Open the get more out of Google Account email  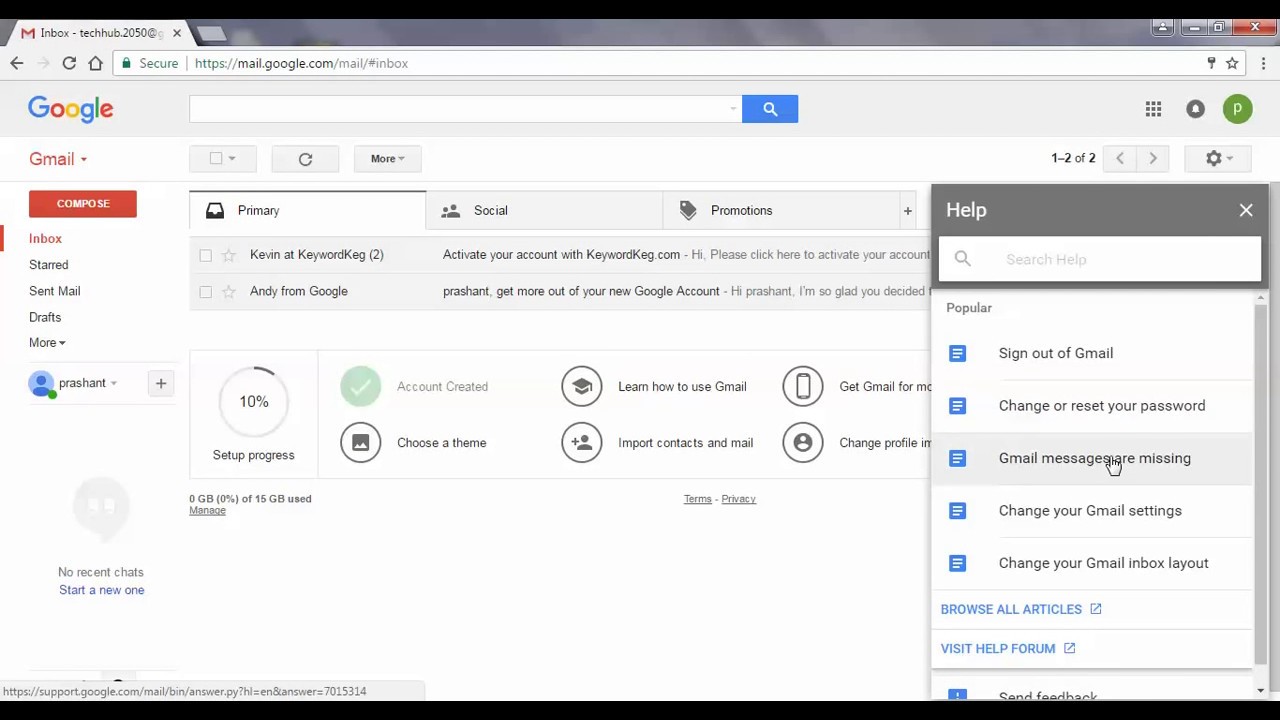(x=581, y=291)
